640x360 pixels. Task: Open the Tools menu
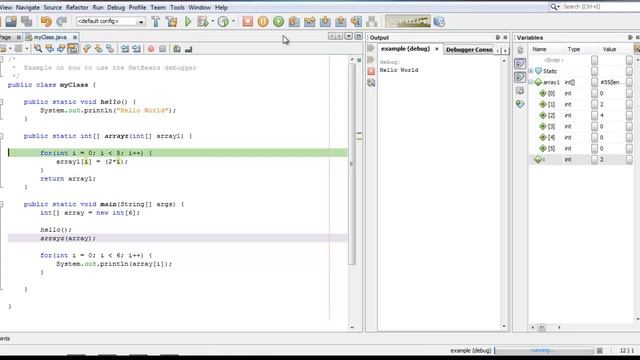pos(177,7)
